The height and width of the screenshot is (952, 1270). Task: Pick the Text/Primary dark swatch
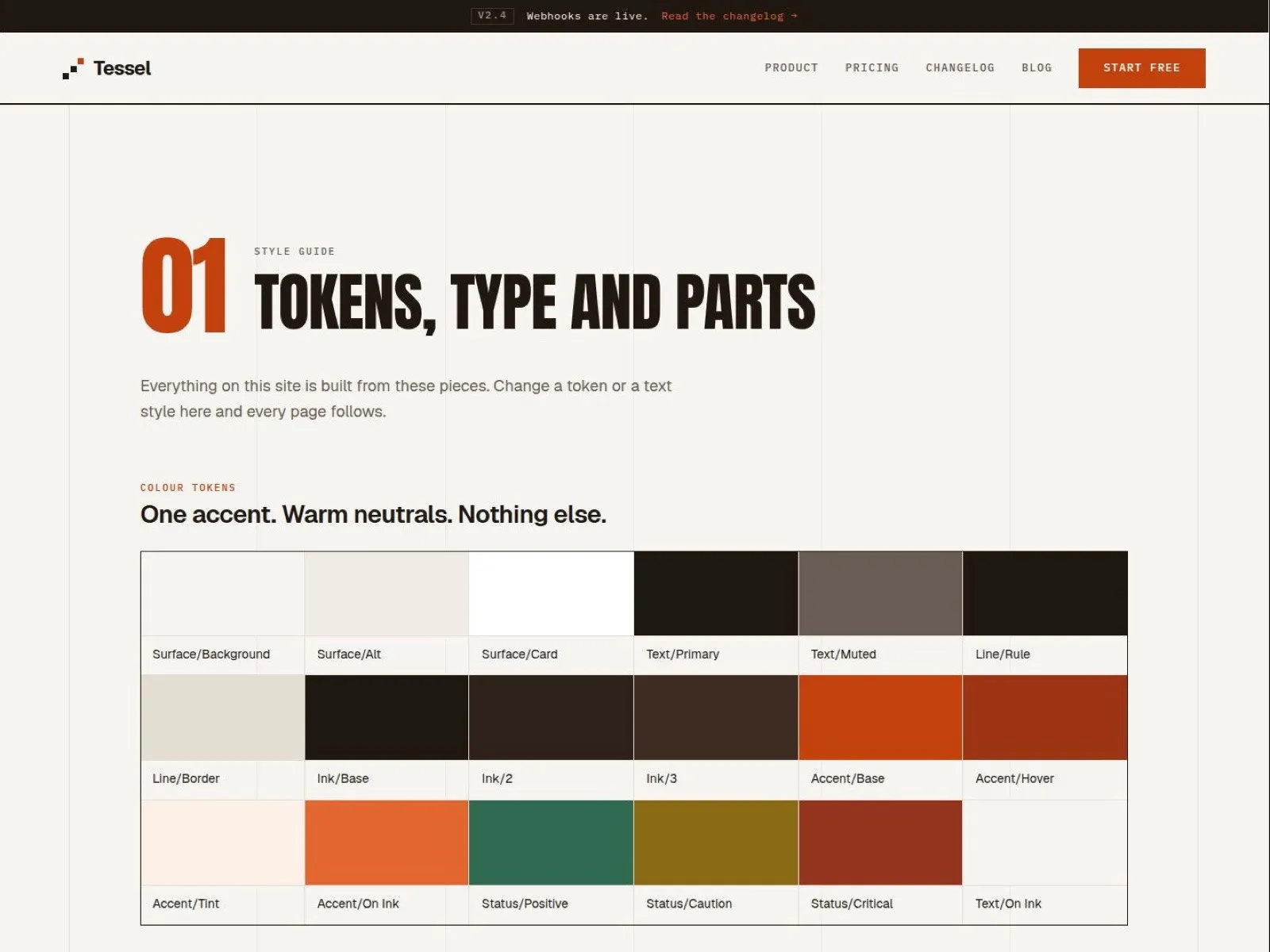coord(716,593)
